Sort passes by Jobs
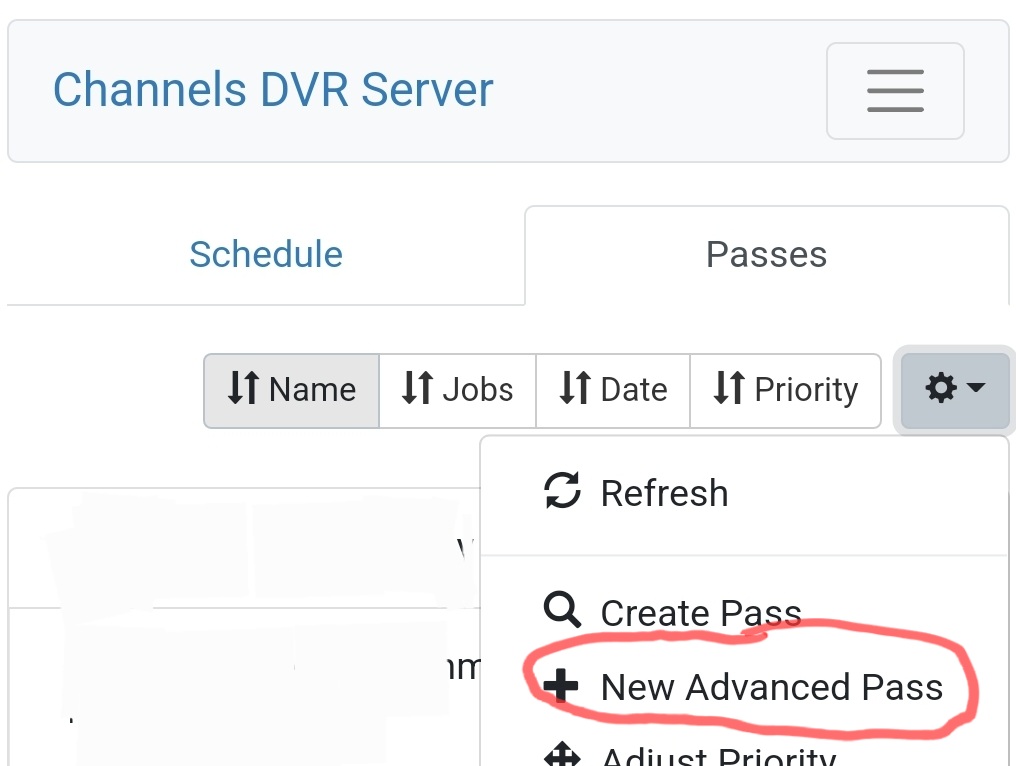1016x766 pixels. pos(457,390)
